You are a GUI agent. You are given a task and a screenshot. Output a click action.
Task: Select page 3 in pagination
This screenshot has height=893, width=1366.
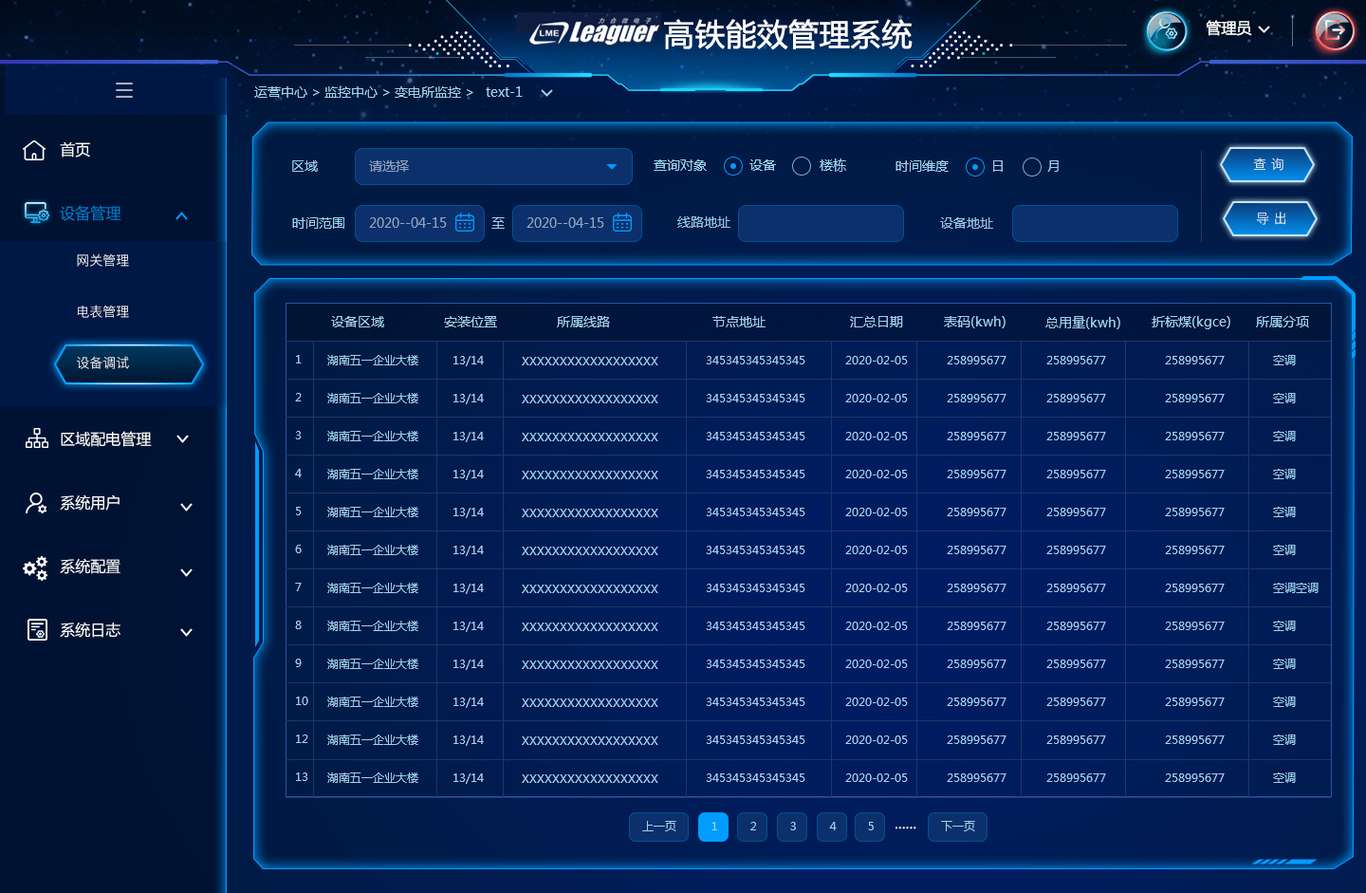[792, 827]
